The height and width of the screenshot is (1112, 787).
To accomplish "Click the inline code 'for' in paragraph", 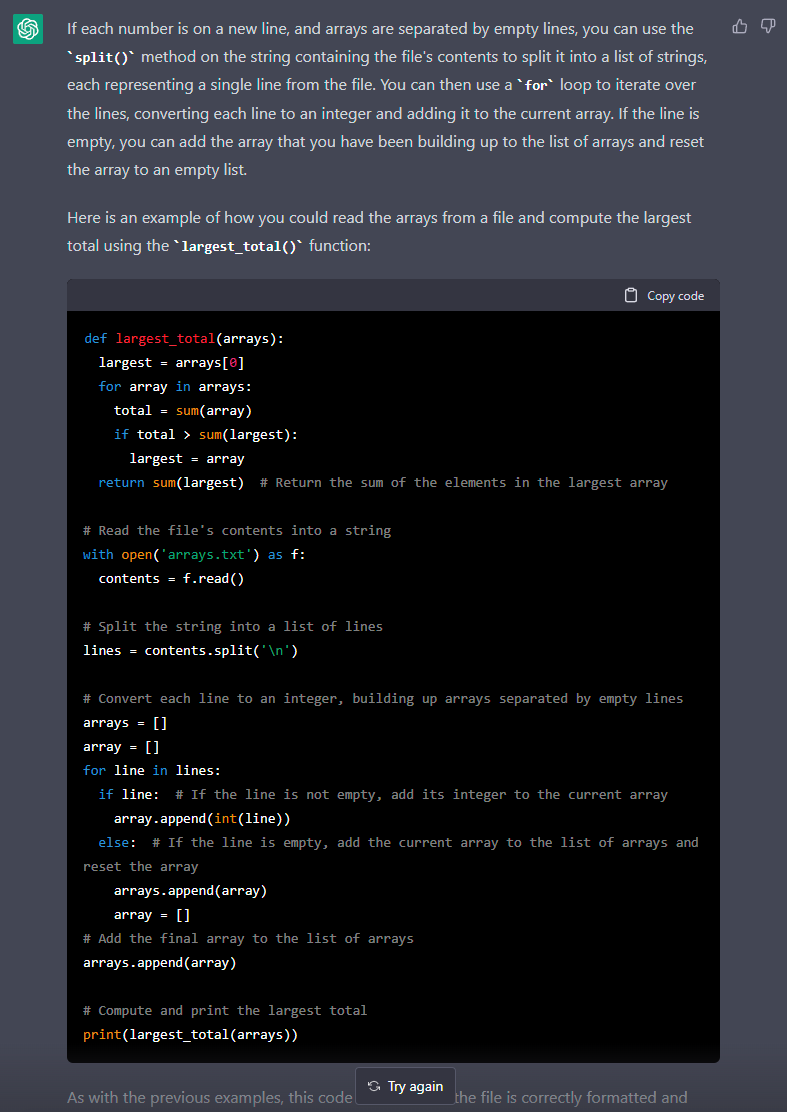I will [x=536, y=85].
